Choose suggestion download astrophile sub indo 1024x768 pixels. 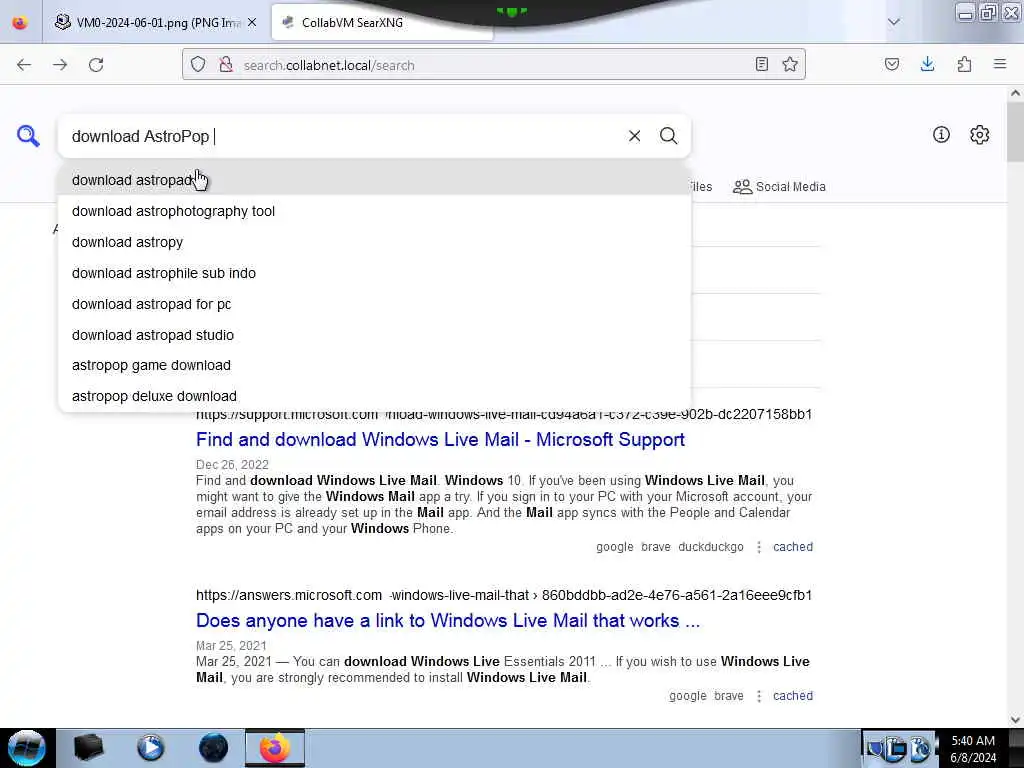[374, 273]
